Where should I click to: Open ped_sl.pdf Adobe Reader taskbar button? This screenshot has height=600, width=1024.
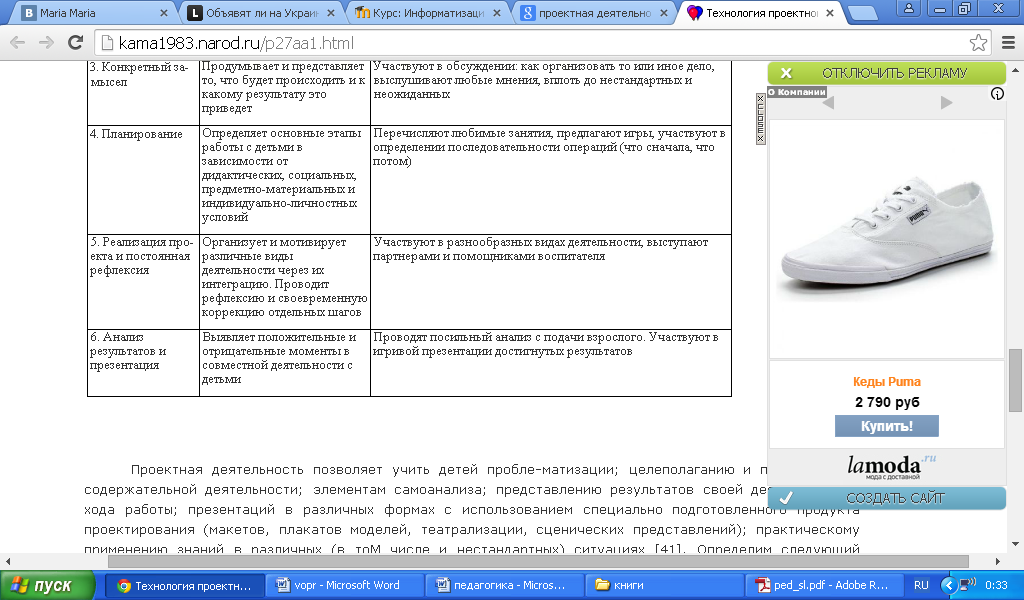tap(824, 586)
